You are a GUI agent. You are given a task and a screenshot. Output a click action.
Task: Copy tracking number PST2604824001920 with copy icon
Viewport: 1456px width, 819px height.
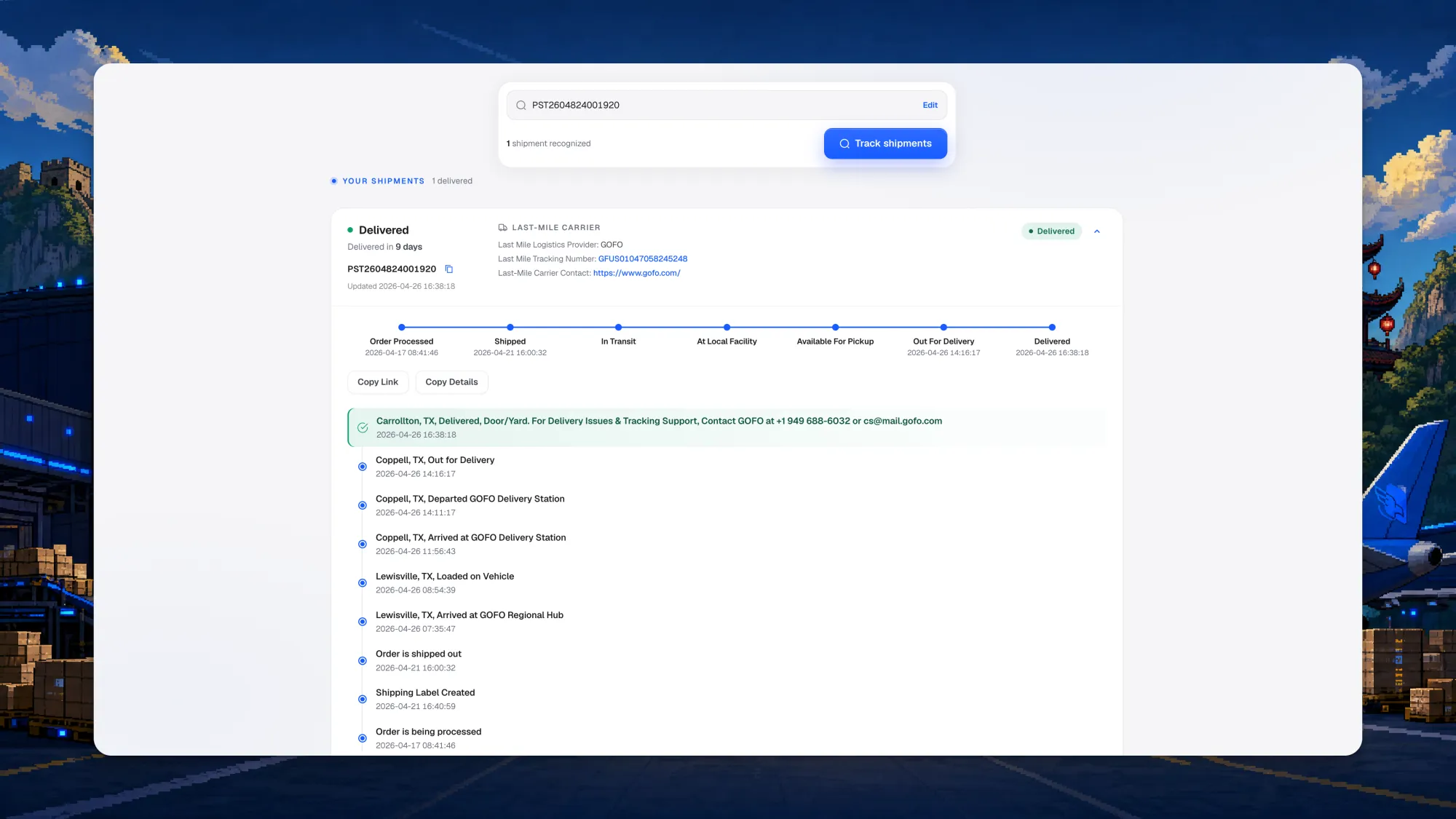449,269
